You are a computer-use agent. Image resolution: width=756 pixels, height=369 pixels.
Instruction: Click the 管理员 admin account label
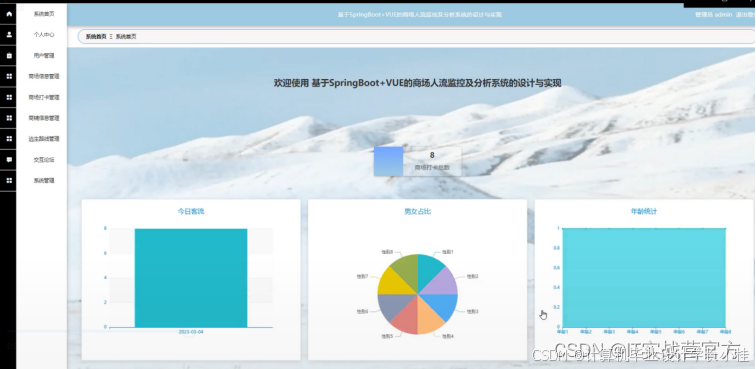[x=714, y=14]
